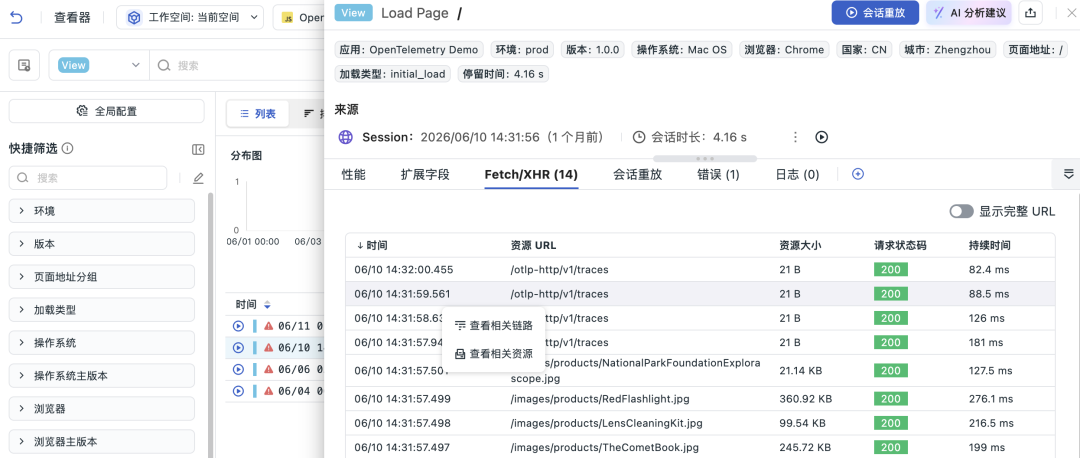Select 查看相关链路 in the context menu

point(494,326)
